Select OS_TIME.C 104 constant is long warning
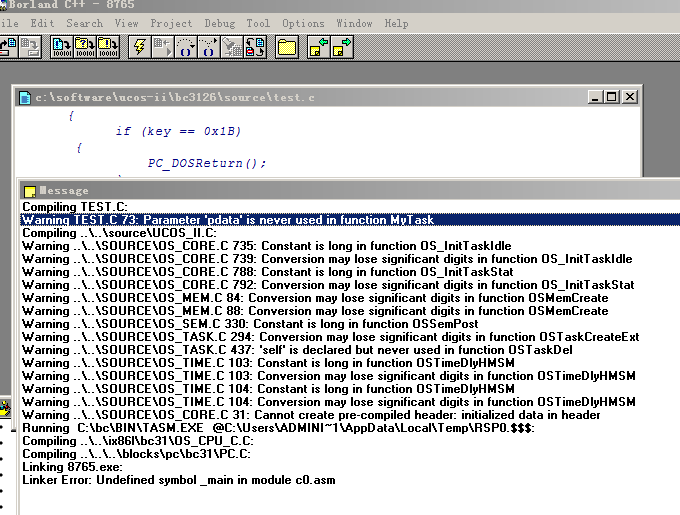 tap(350, 389)
